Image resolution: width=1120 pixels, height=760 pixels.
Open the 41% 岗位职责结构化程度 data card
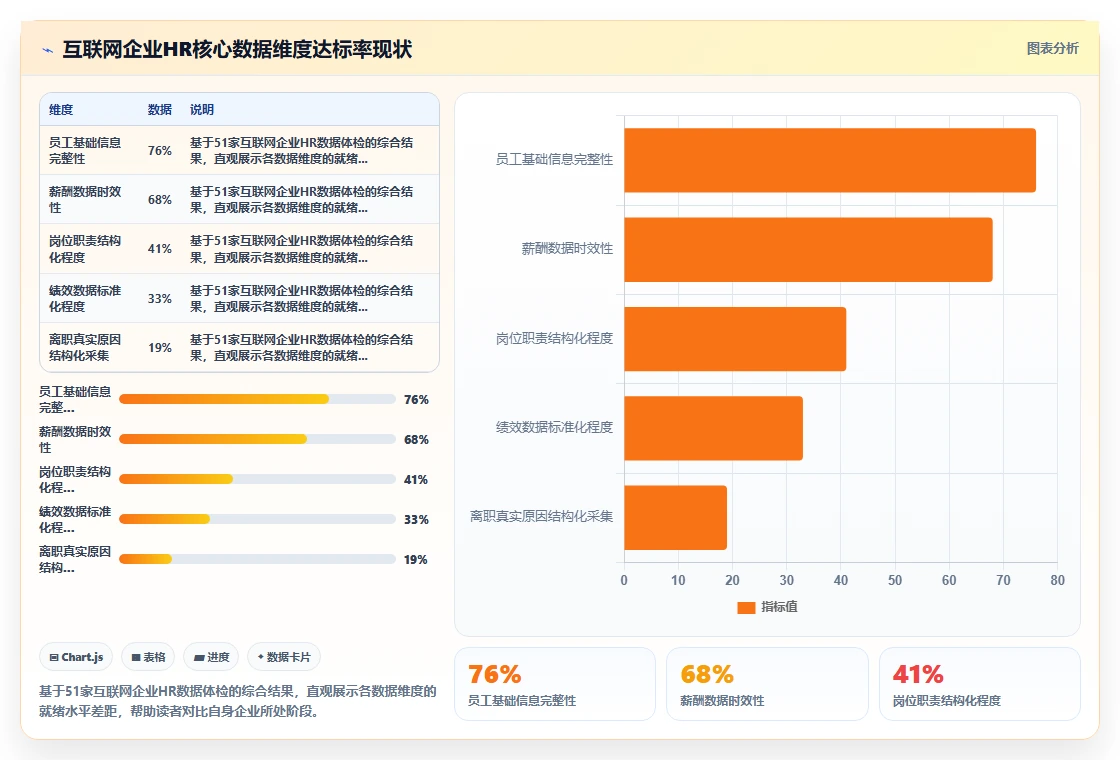tap(979, 684)
